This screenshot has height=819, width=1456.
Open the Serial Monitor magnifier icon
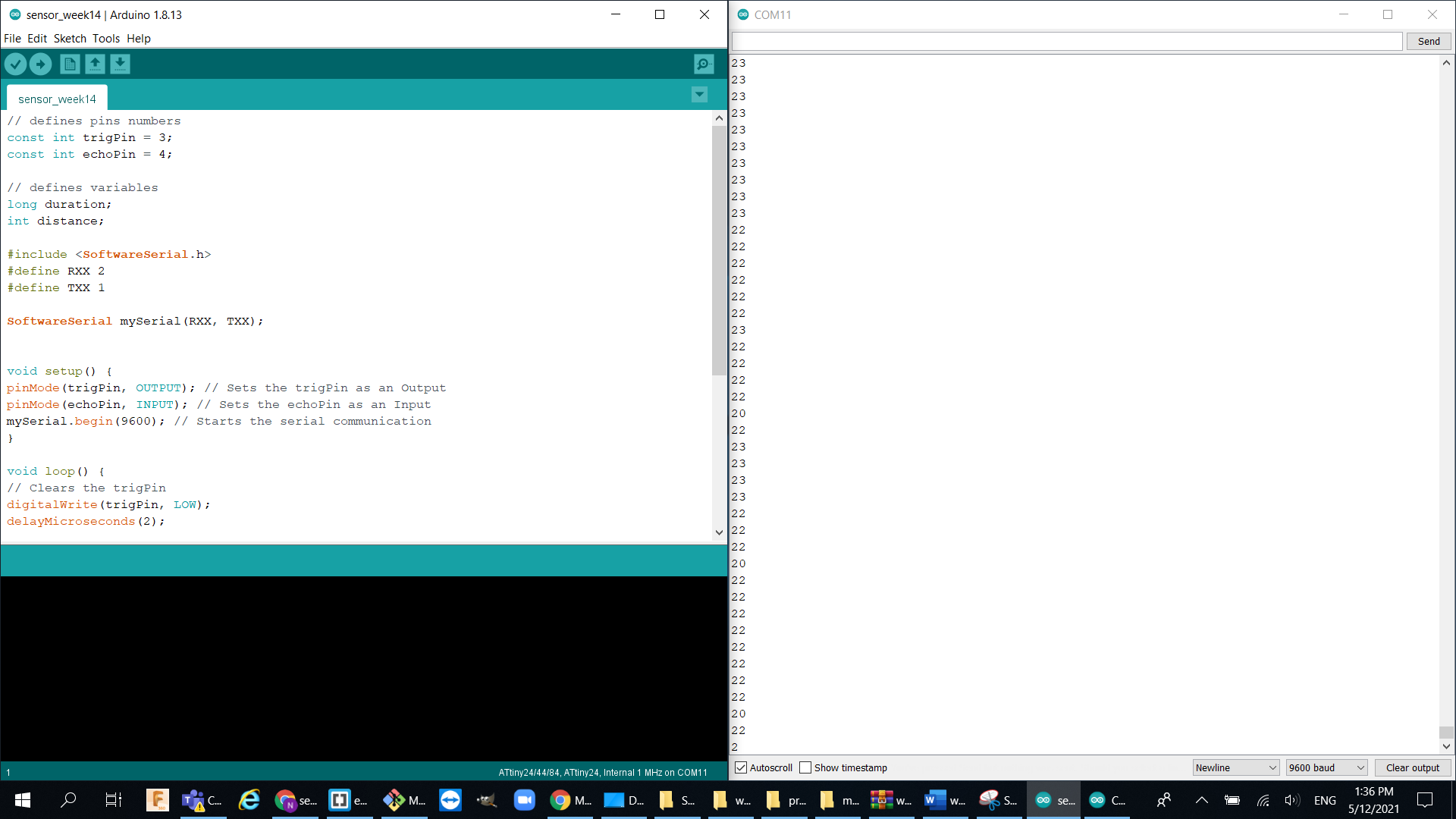(704, 64)
